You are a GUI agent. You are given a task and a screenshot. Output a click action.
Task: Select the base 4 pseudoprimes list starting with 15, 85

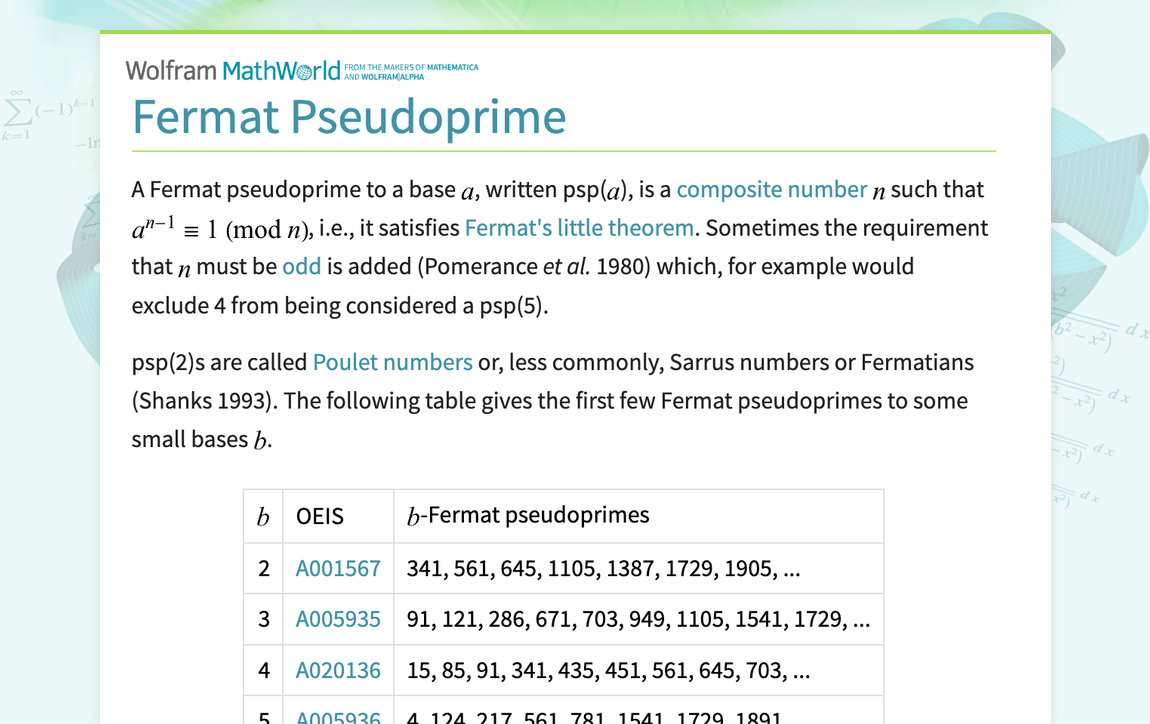point(607,671)
